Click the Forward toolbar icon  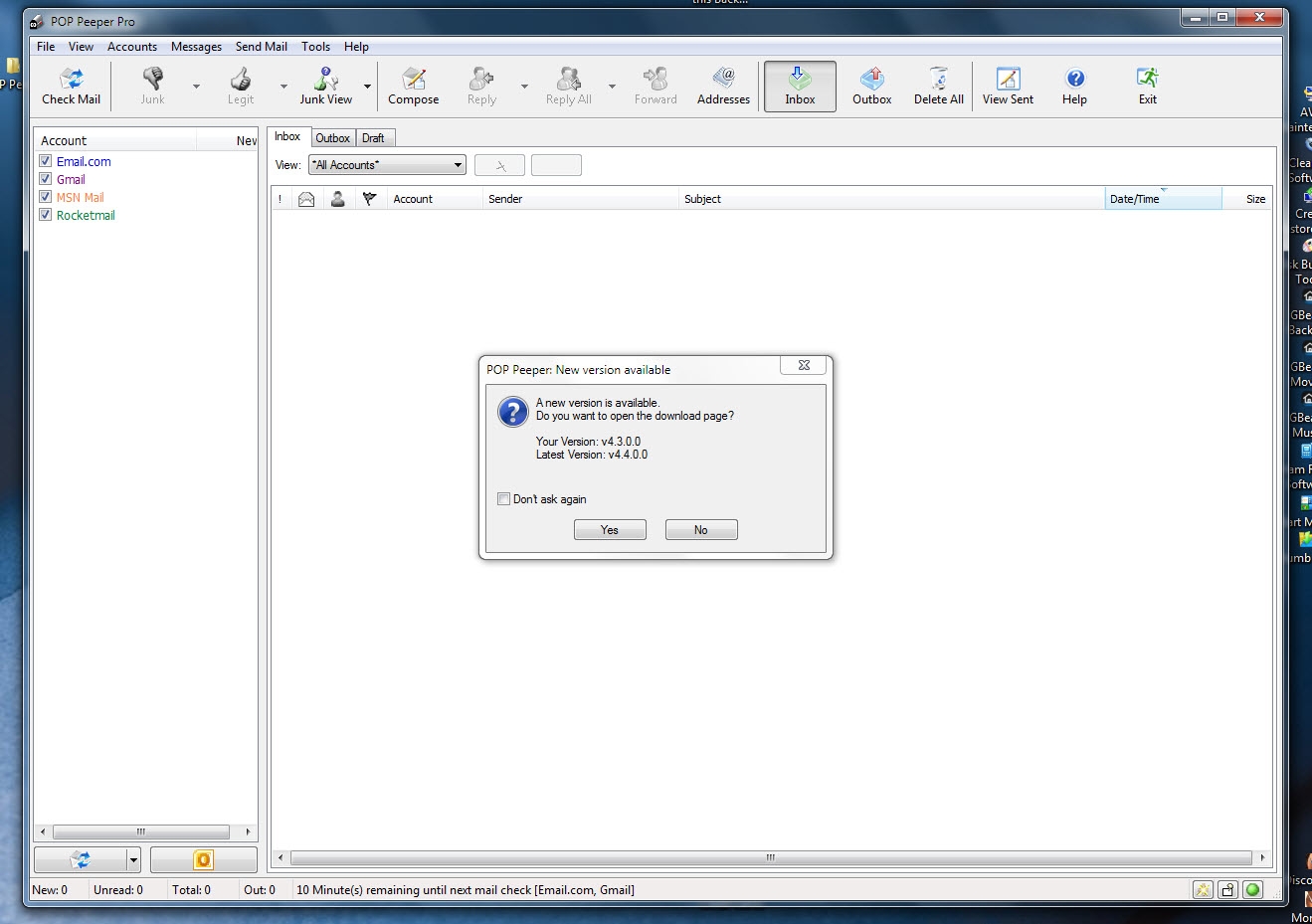click(x=656, y=86)
